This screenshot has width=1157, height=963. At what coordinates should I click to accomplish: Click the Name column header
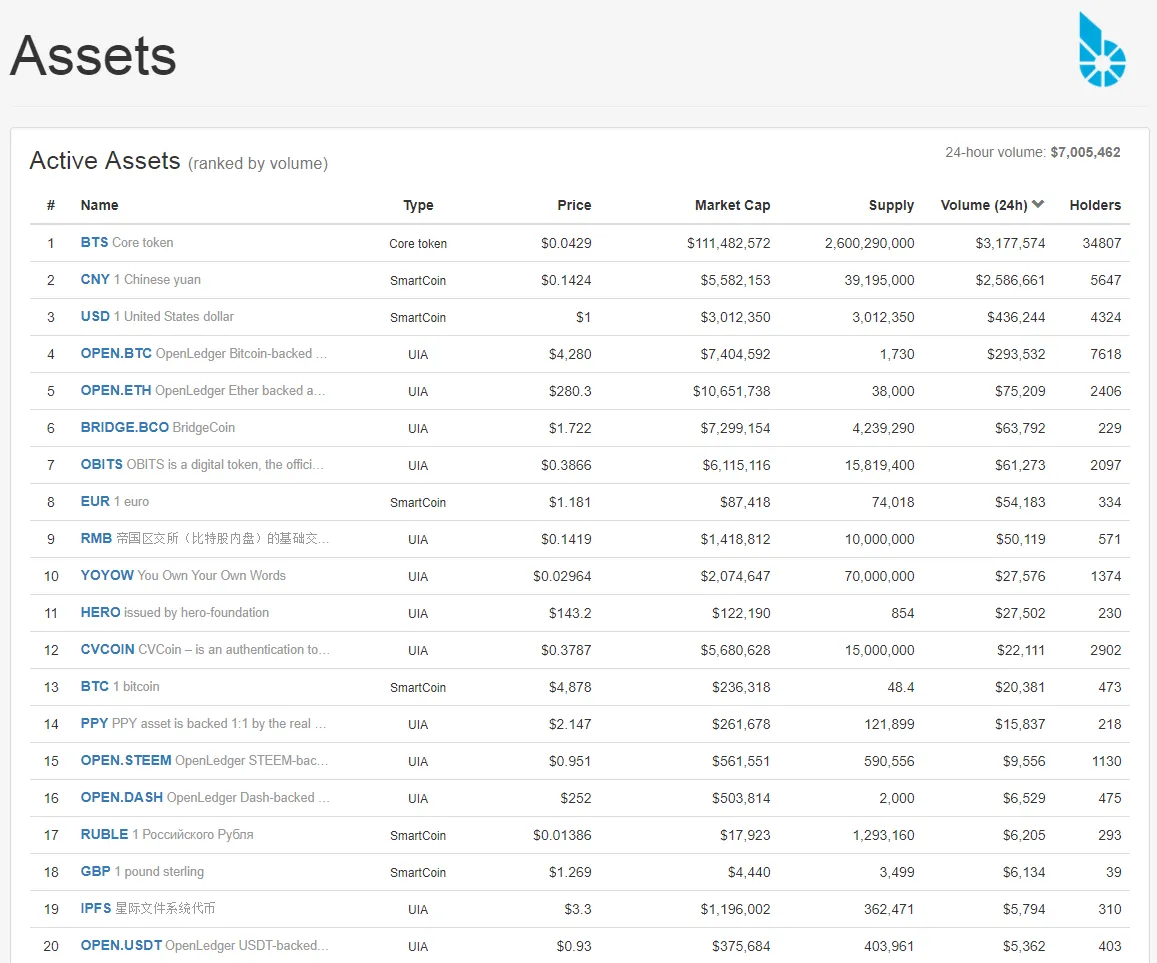pyautogui.click(x=99, y=205)
